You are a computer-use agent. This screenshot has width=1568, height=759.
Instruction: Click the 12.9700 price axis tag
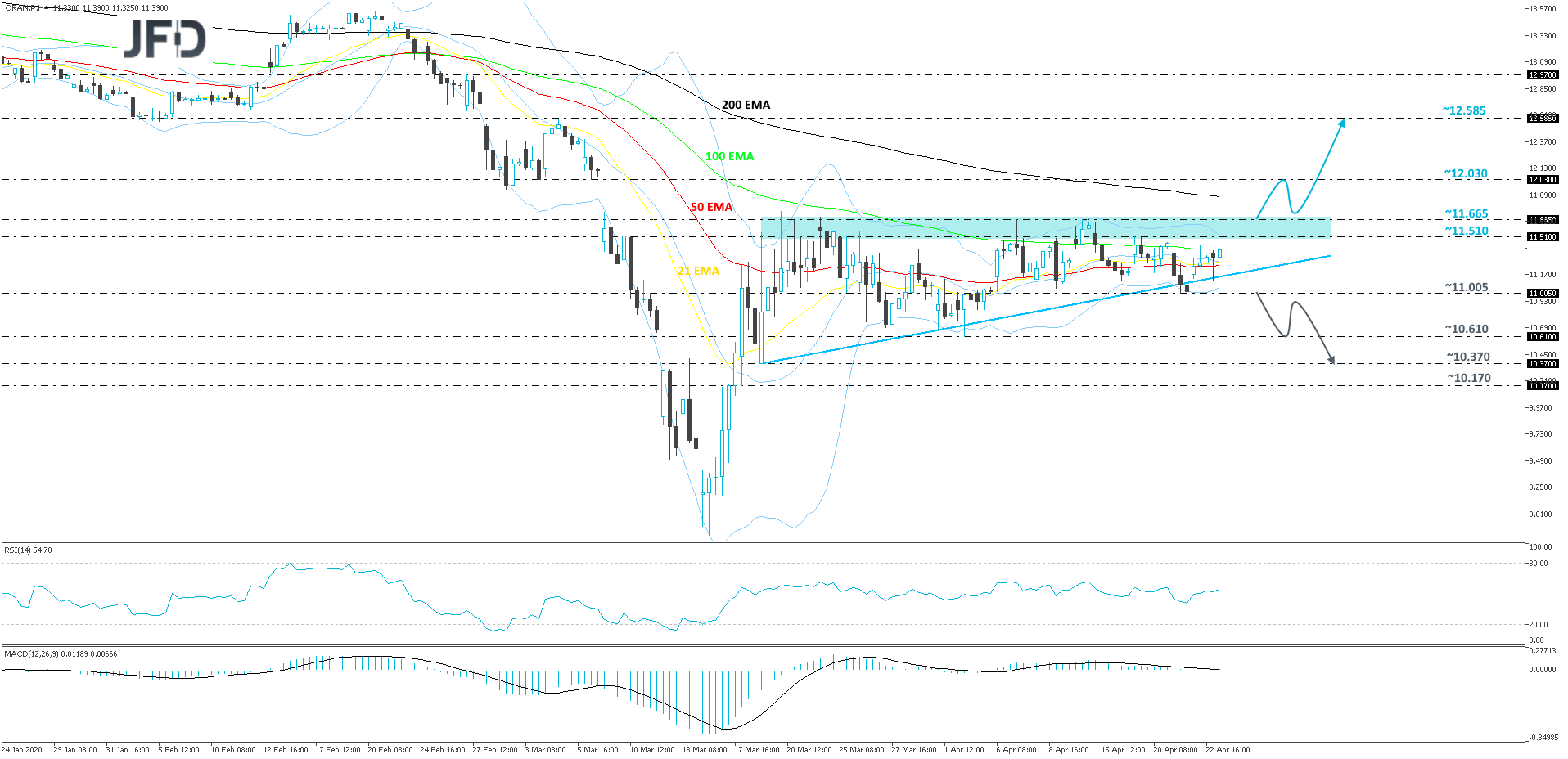(x=1542, y=75)
